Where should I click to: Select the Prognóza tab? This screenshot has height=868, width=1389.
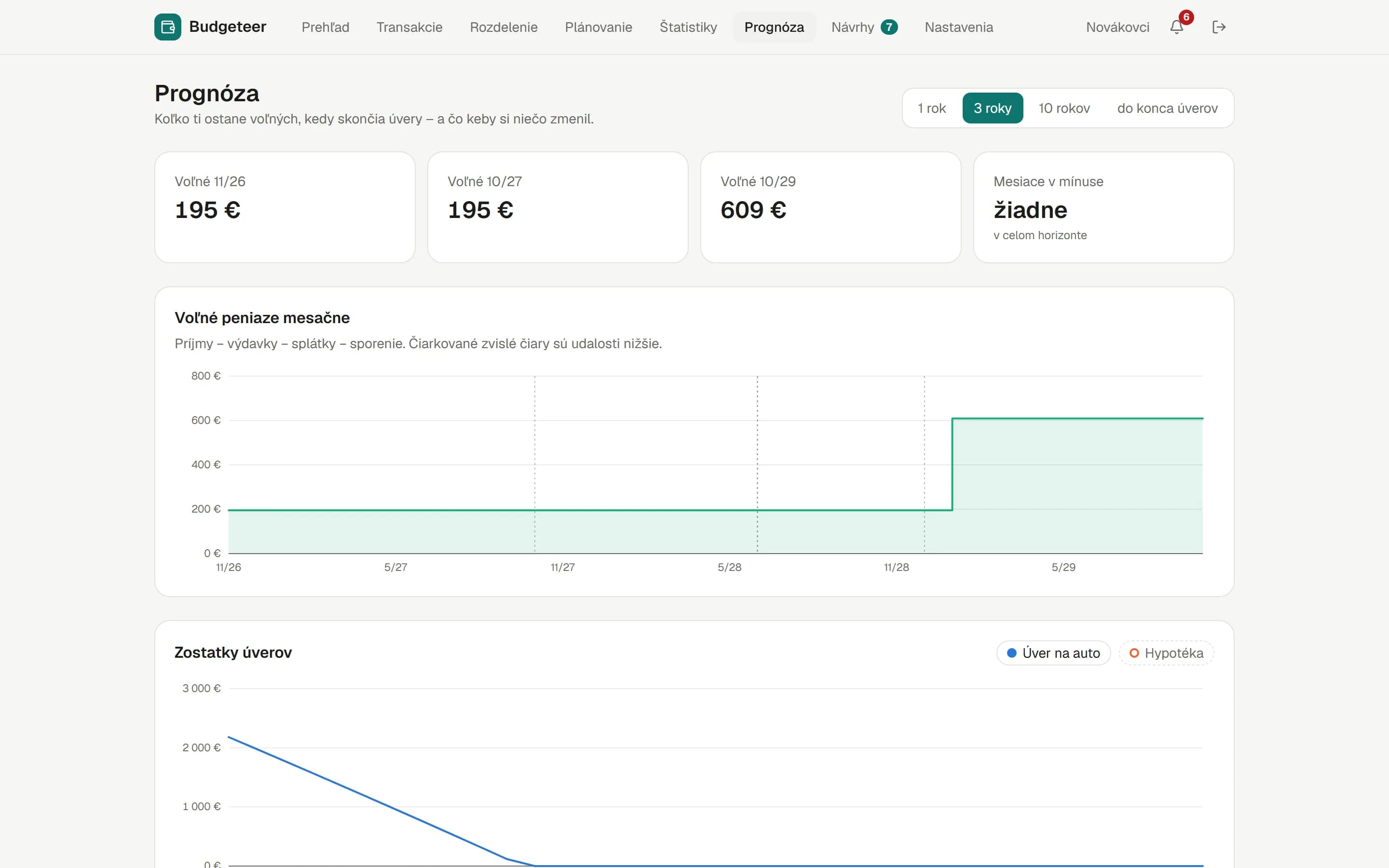pyautogui.click(x=774, y=27)
